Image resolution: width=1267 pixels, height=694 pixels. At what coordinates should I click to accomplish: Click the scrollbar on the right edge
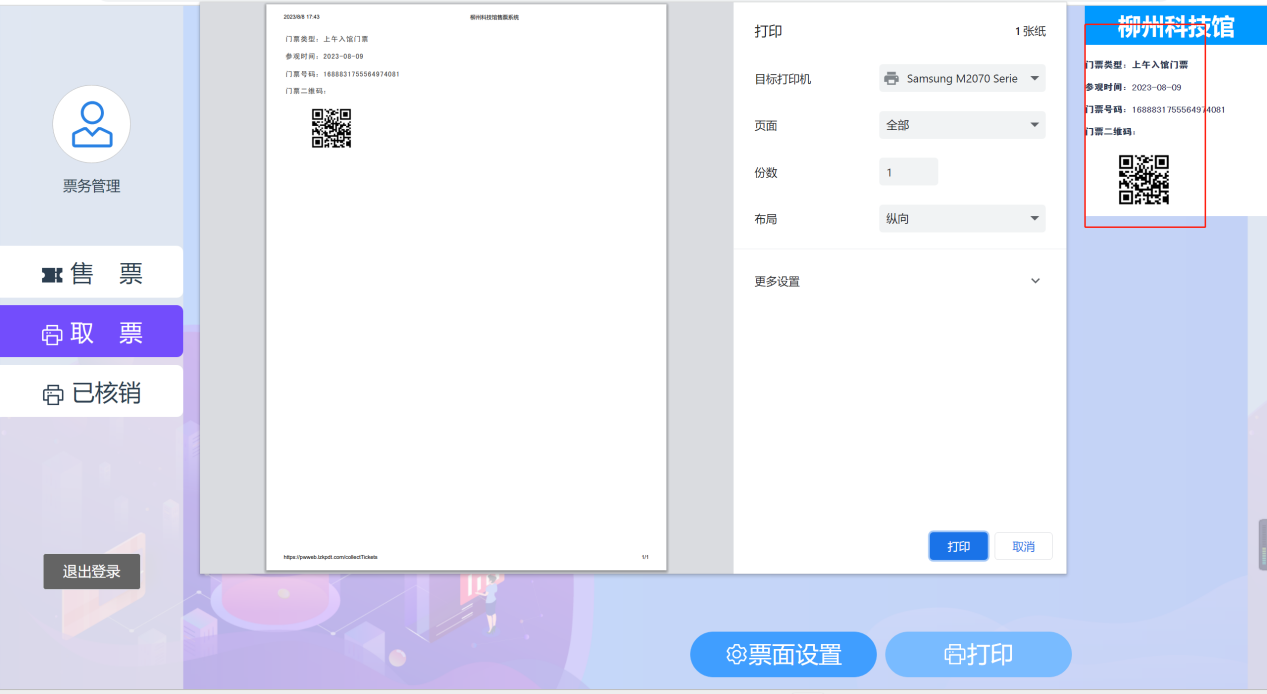(x=1262, y=544)
